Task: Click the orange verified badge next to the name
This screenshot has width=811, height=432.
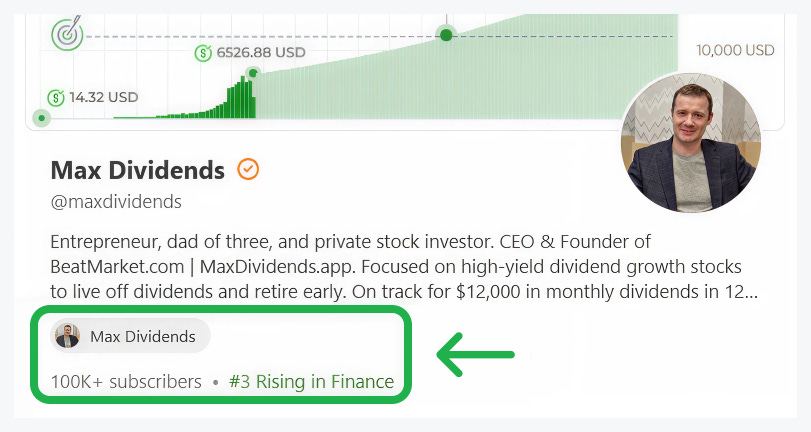Action: [248, 170]
